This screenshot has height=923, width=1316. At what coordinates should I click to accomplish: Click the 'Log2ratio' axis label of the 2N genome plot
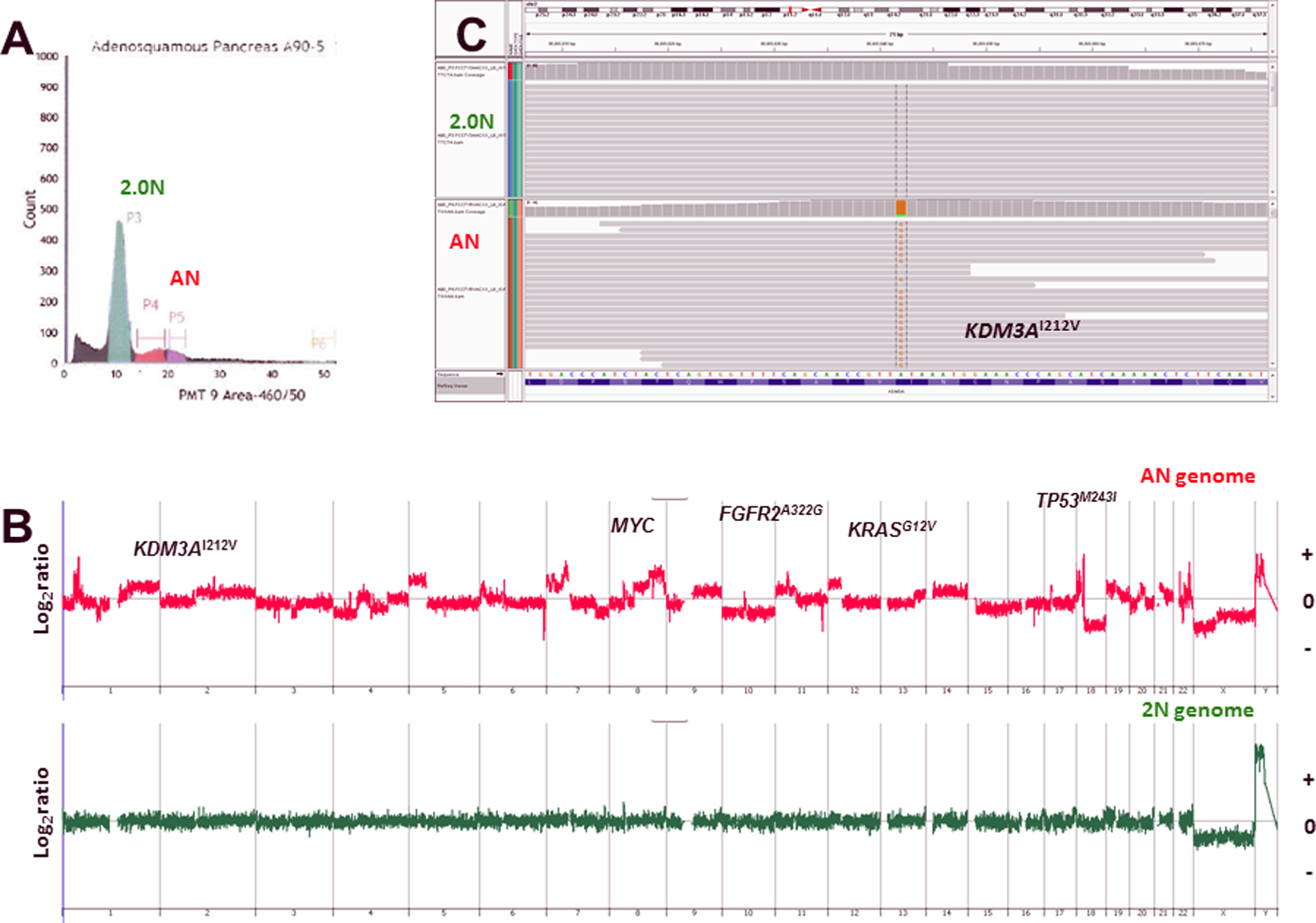point(42,812)
